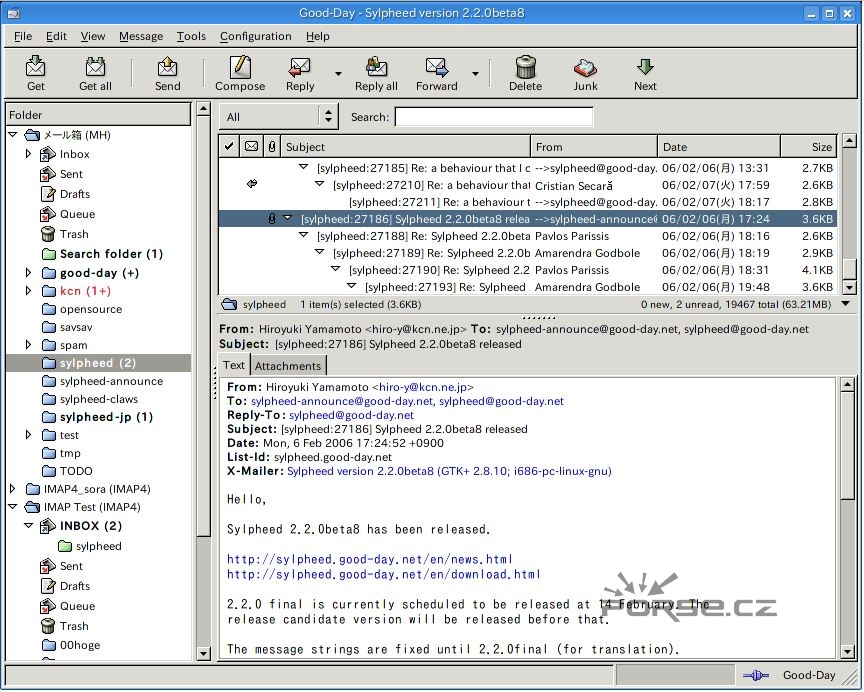Open Reply options dropdown arrow
864x692 pixels.
coord(338,73)
